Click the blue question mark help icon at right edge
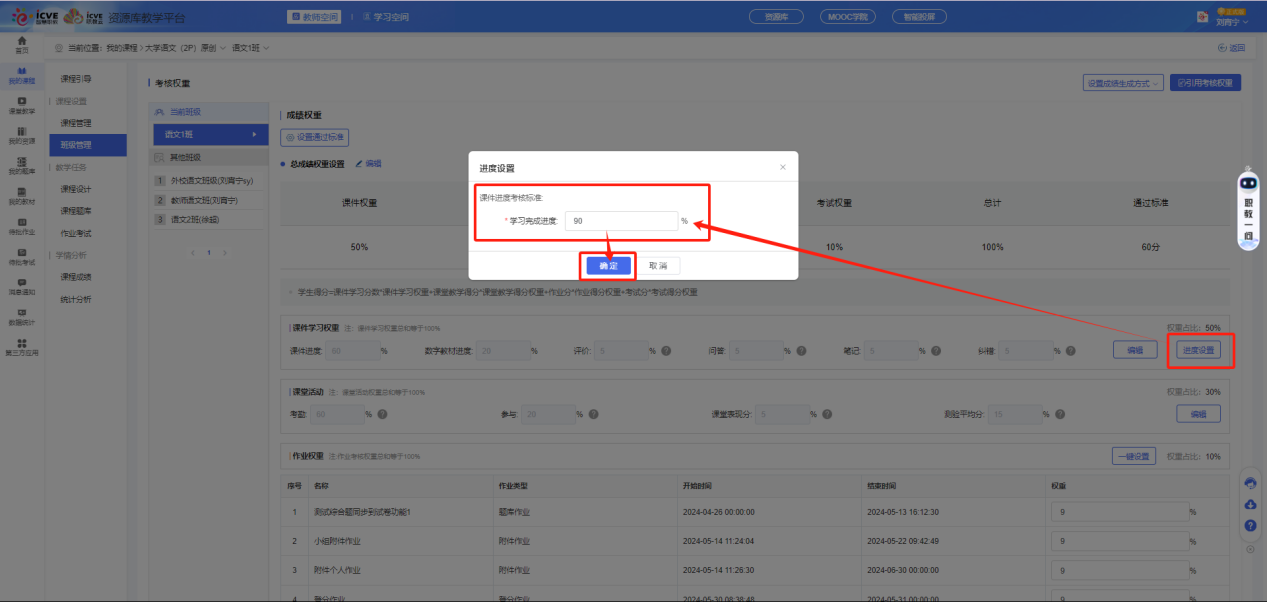This screenshot has height=602, width=1267. [x=1250, y=525]
